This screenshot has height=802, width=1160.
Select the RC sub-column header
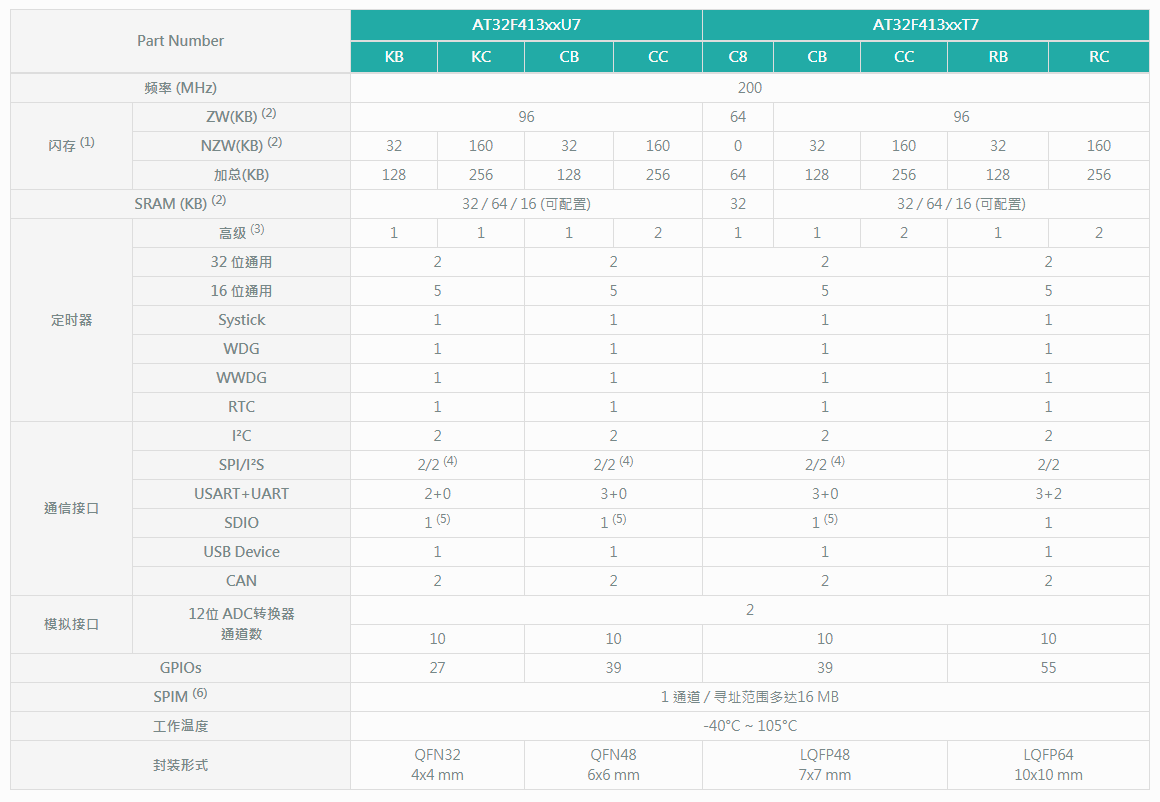pyautogui.click(x=1098, y=57)
